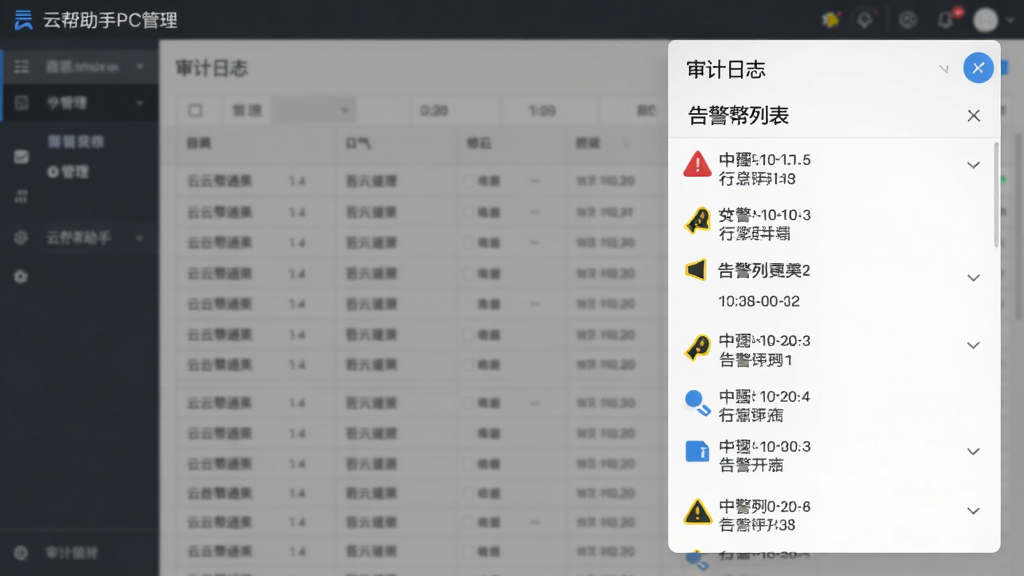Expand the 0-20-6 alert item chevron

click(974, 511)
